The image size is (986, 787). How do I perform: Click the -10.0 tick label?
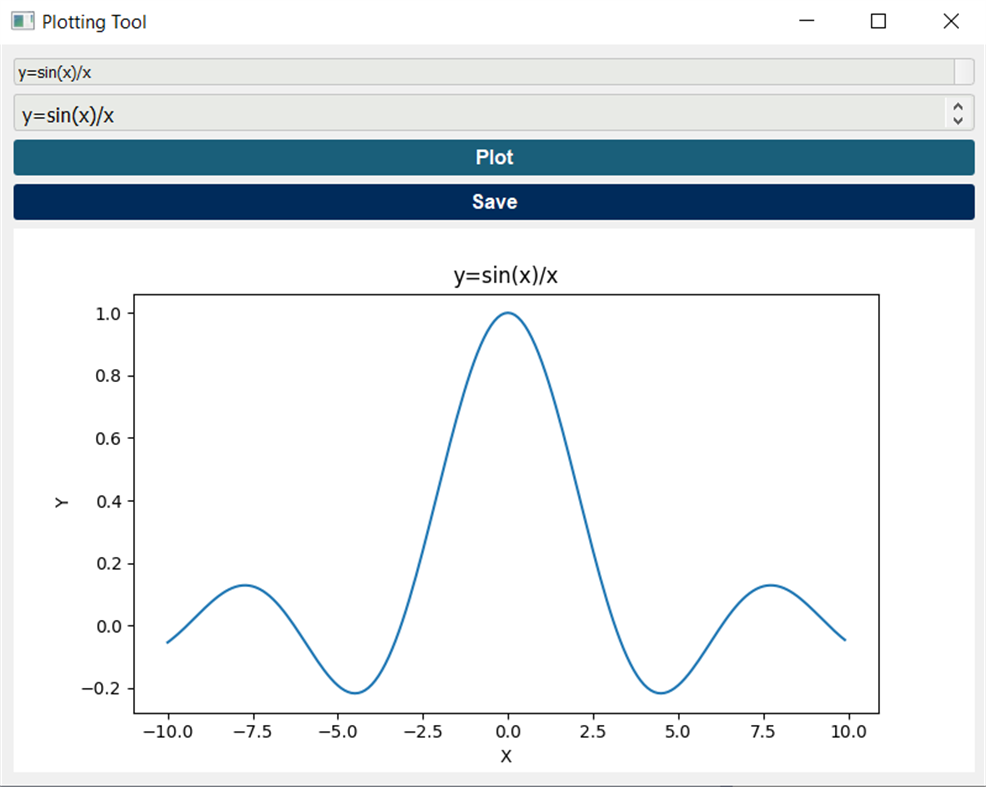point(169,731)
